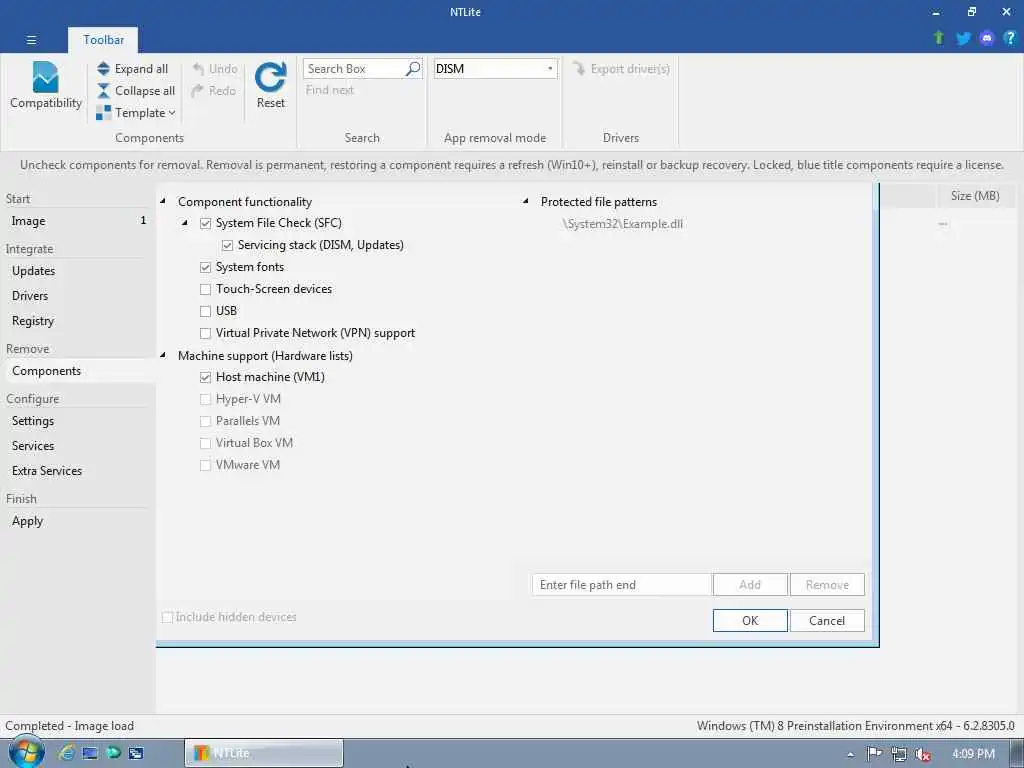Screen dimensions: 1024x768
Task: Uncheck Servicing stack (DISM, Updates)
Action: tap(227, 246)
